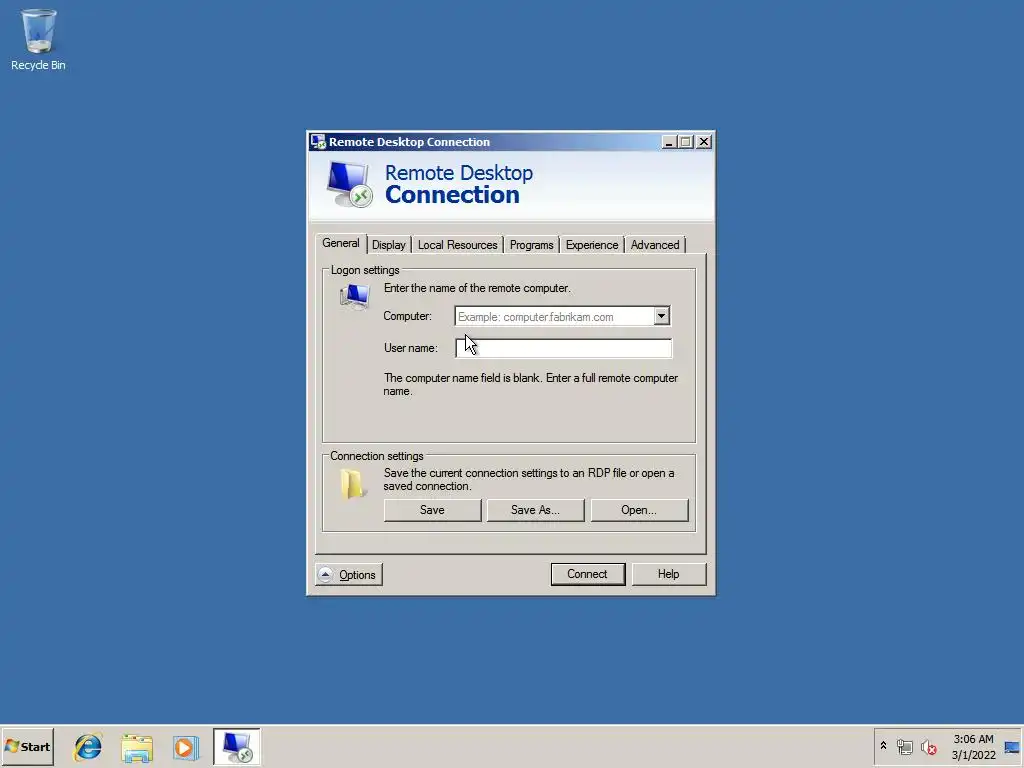
Task: Click the muted volume tray icon
Action: [929, 746]
